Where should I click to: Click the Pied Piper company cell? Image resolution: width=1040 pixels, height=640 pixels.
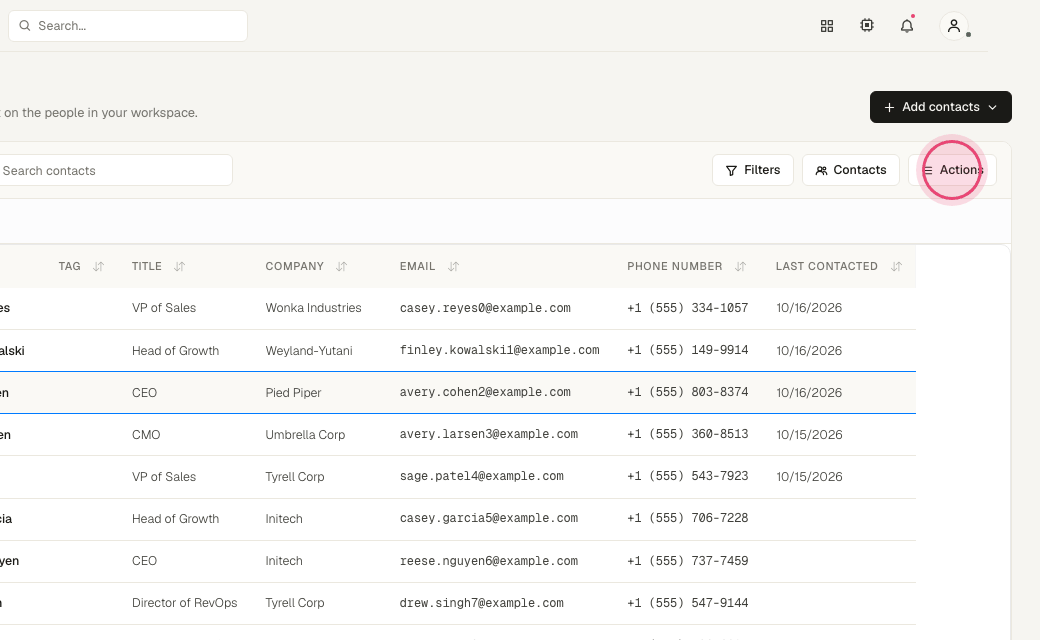point(293,393)
